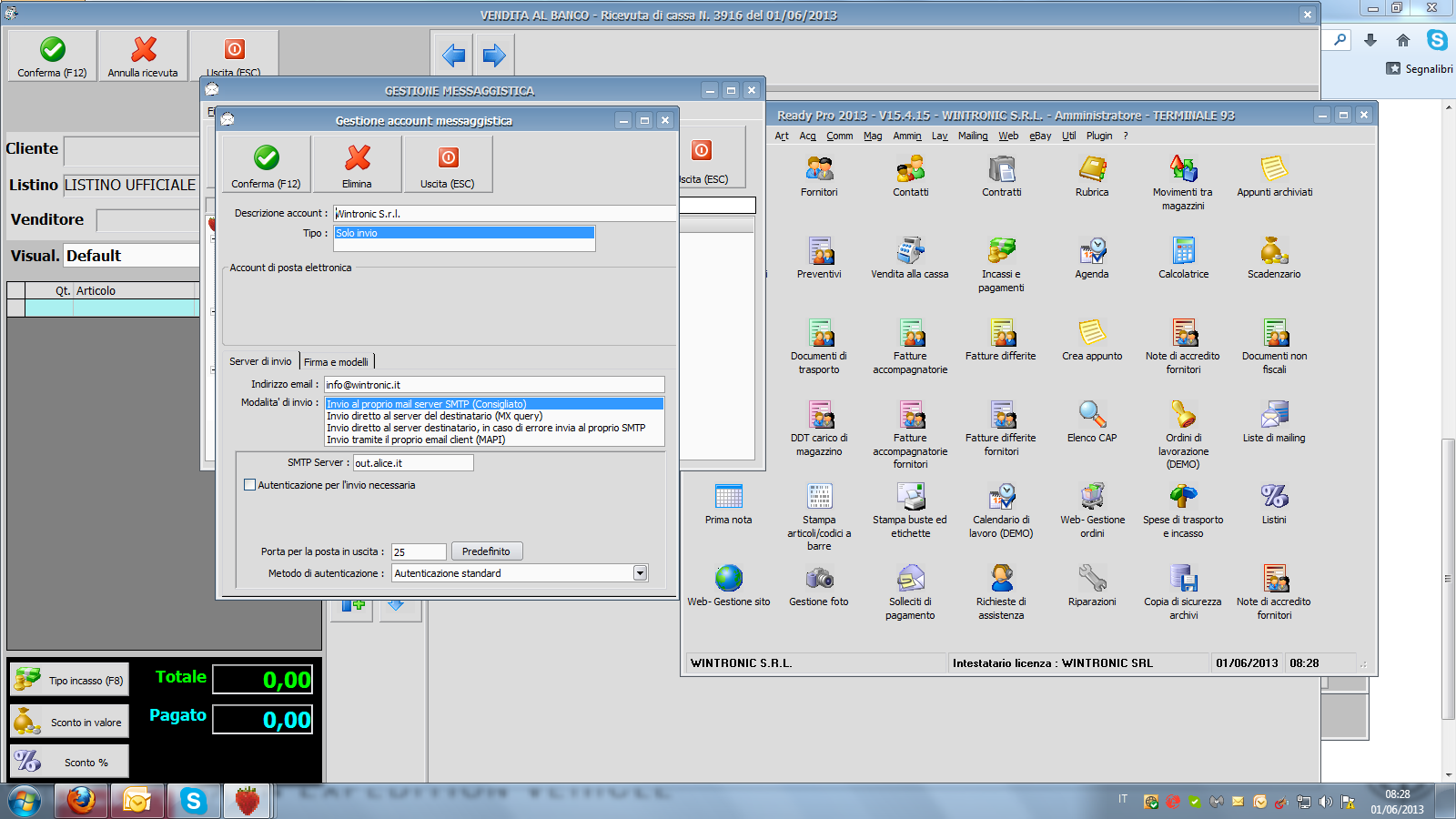Click the Porta per la posta in uscita field
This screenshot has width=1456, height=819.
pyautogui.click(x=419, y=552)
